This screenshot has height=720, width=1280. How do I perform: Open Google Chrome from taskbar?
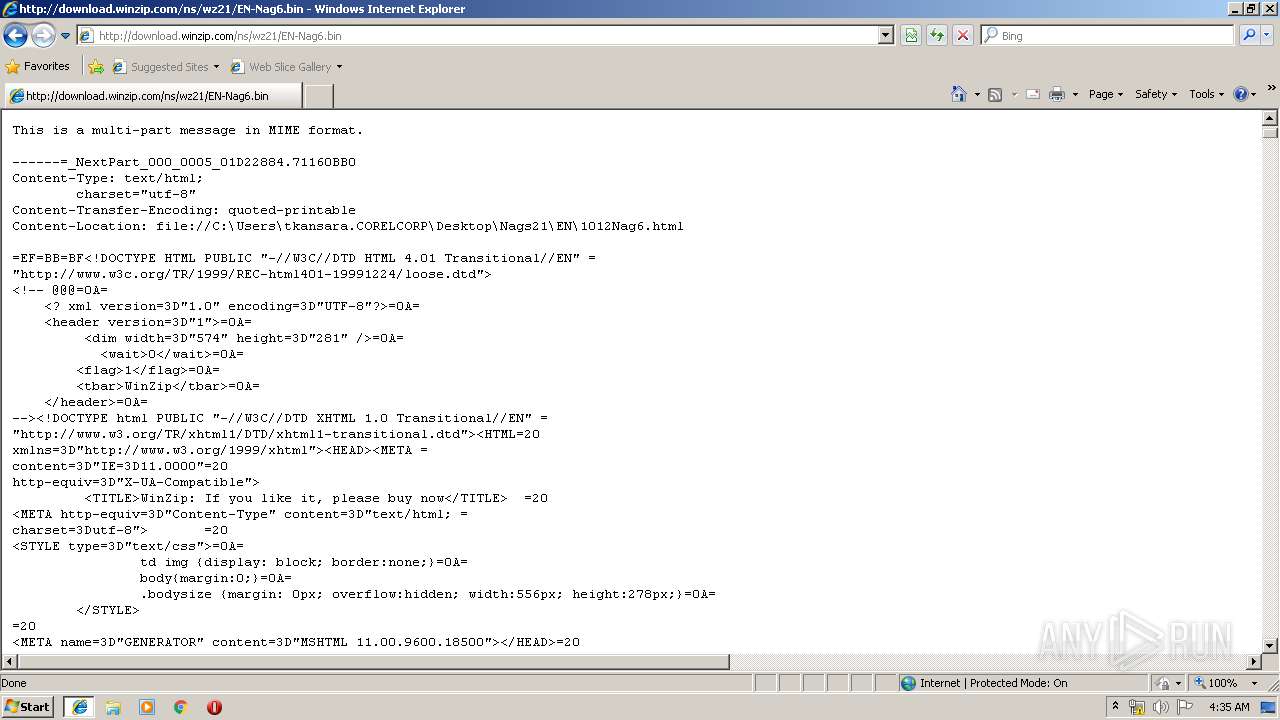[181, 707]
